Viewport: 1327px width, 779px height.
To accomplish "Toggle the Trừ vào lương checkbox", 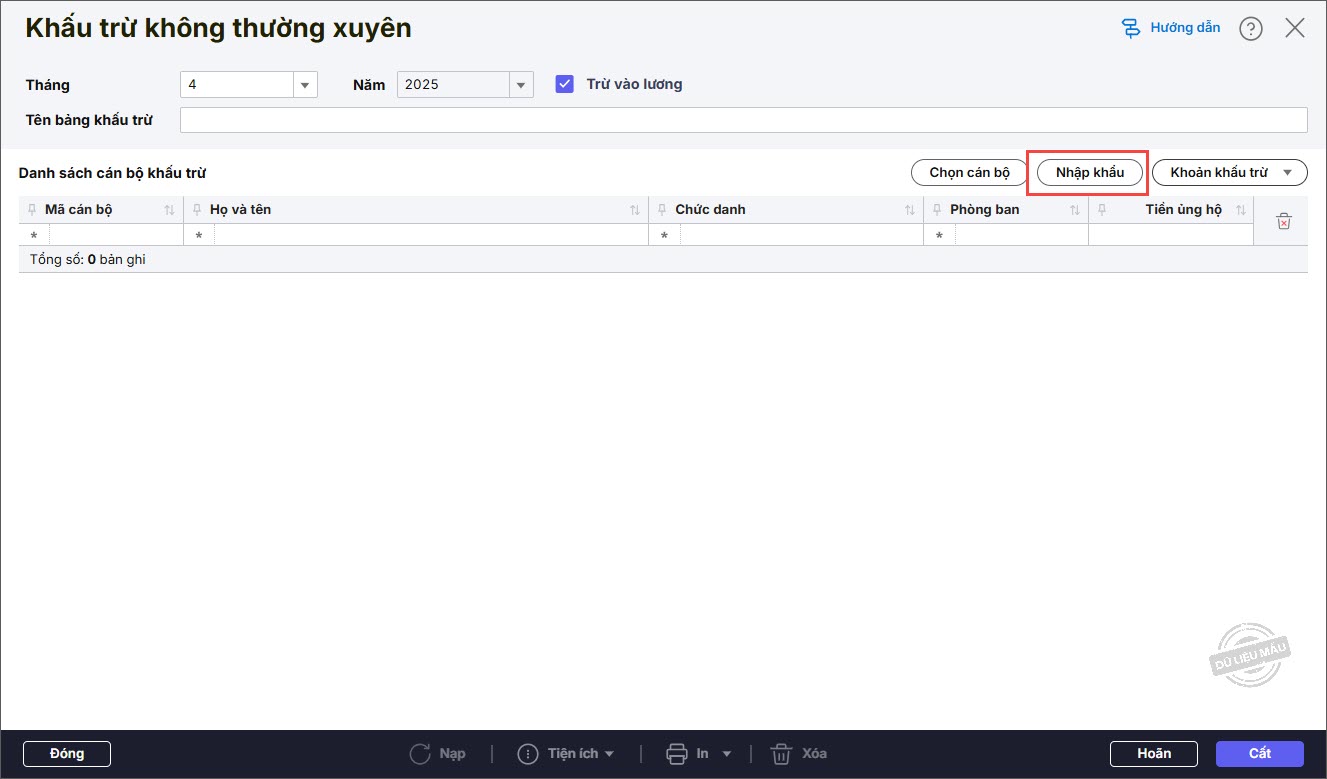I will [565, 84].
